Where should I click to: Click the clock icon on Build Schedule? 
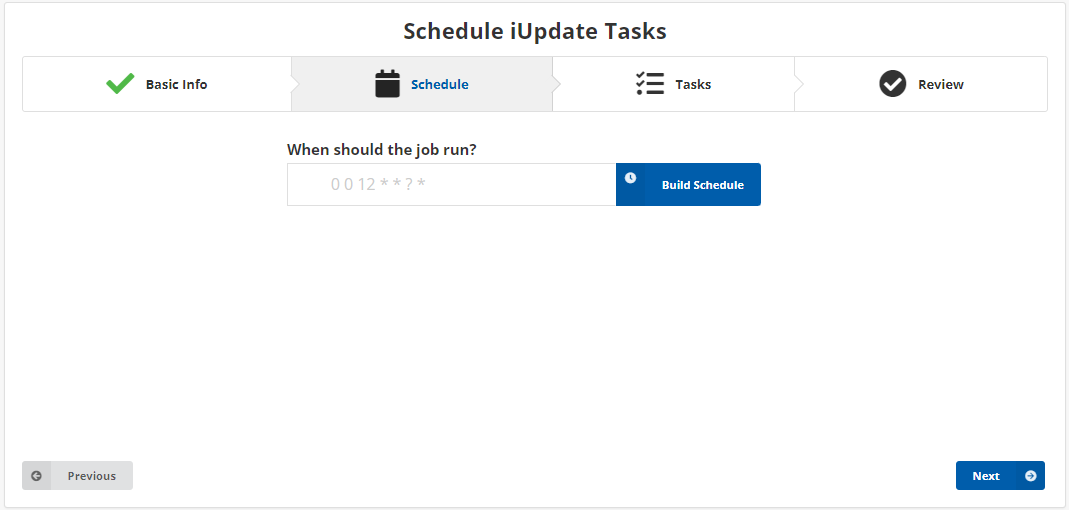click(x=630, y=178)
